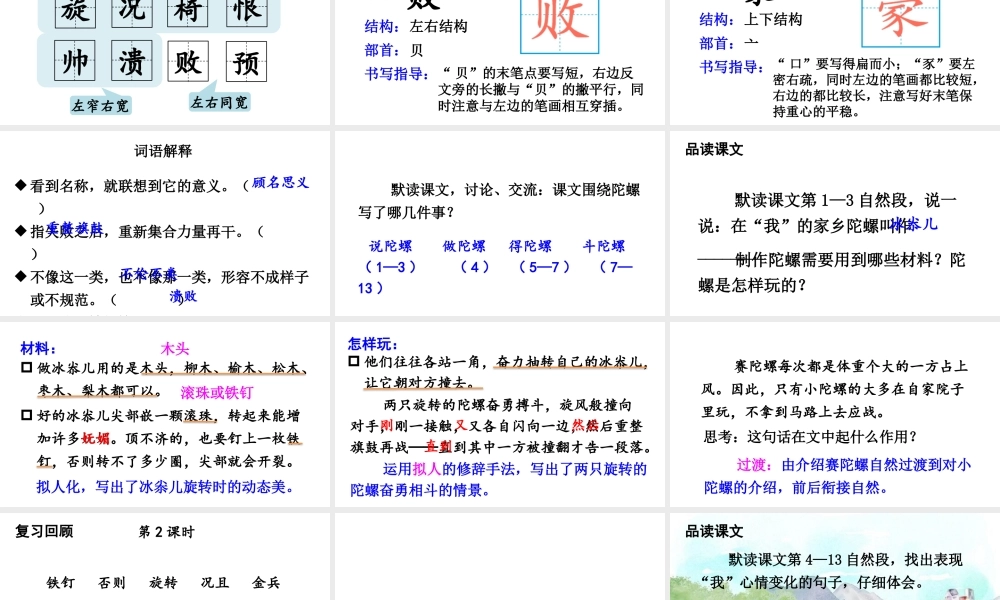Image resolution: width=1000 pixels, height=600 pixels.
Task: Select the slide titled 词语解释
Action: coord(165,223)
